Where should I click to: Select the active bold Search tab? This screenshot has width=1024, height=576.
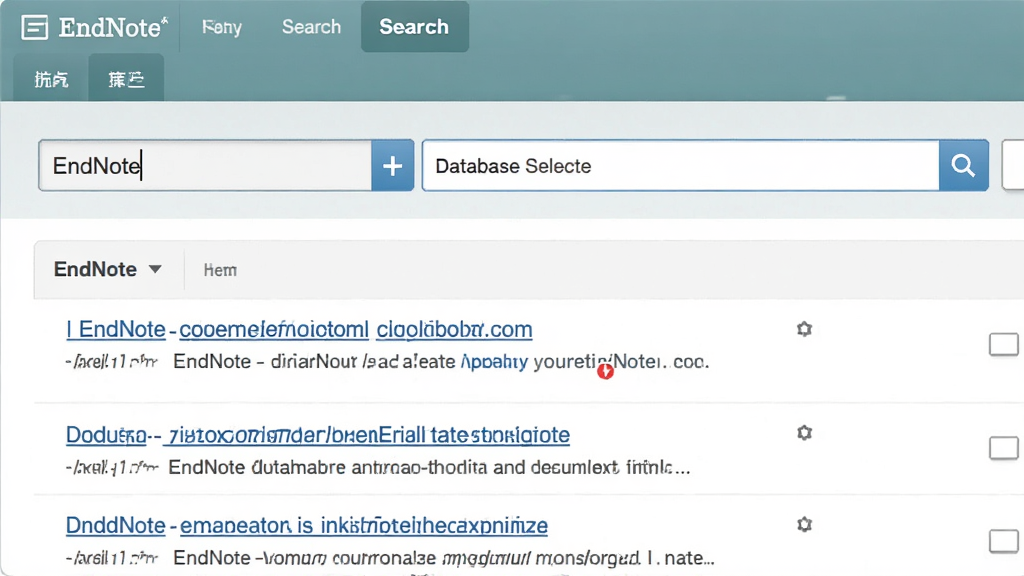[x=414, y=27]
